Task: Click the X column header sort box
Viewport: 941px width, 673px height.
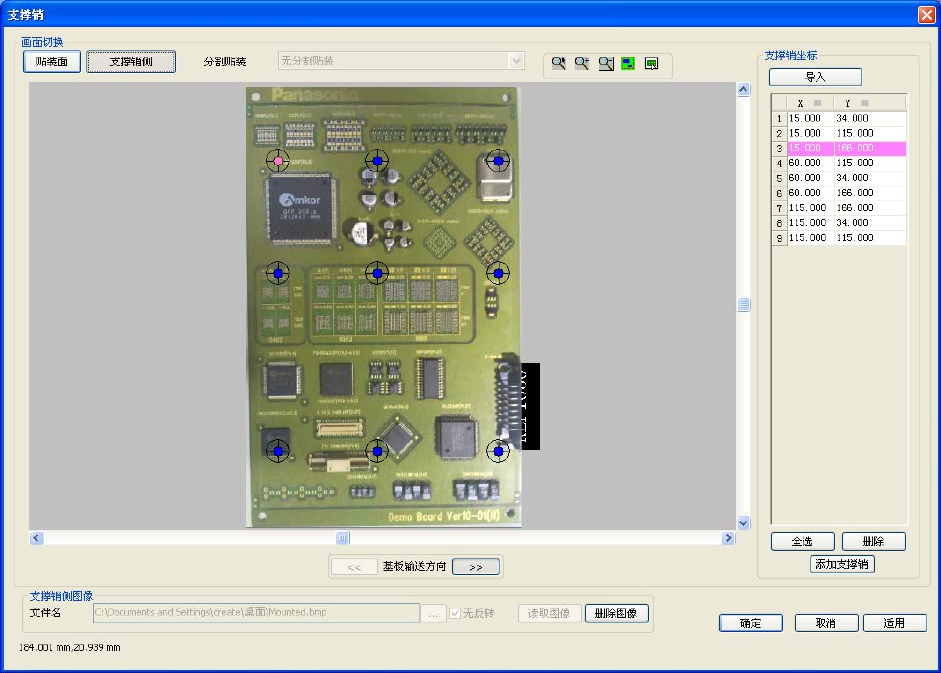Action: pyautogui.click(x=817, y=103)
